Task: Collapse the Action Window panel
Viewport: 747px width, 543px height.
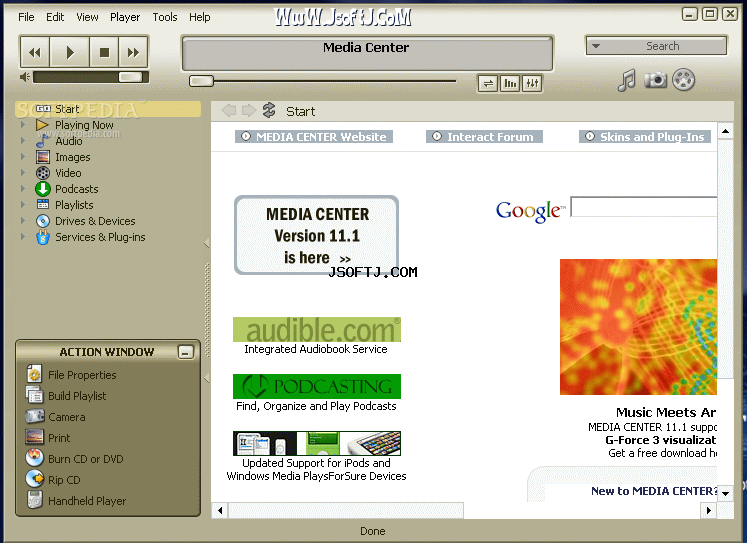Action: pos(186,352)
